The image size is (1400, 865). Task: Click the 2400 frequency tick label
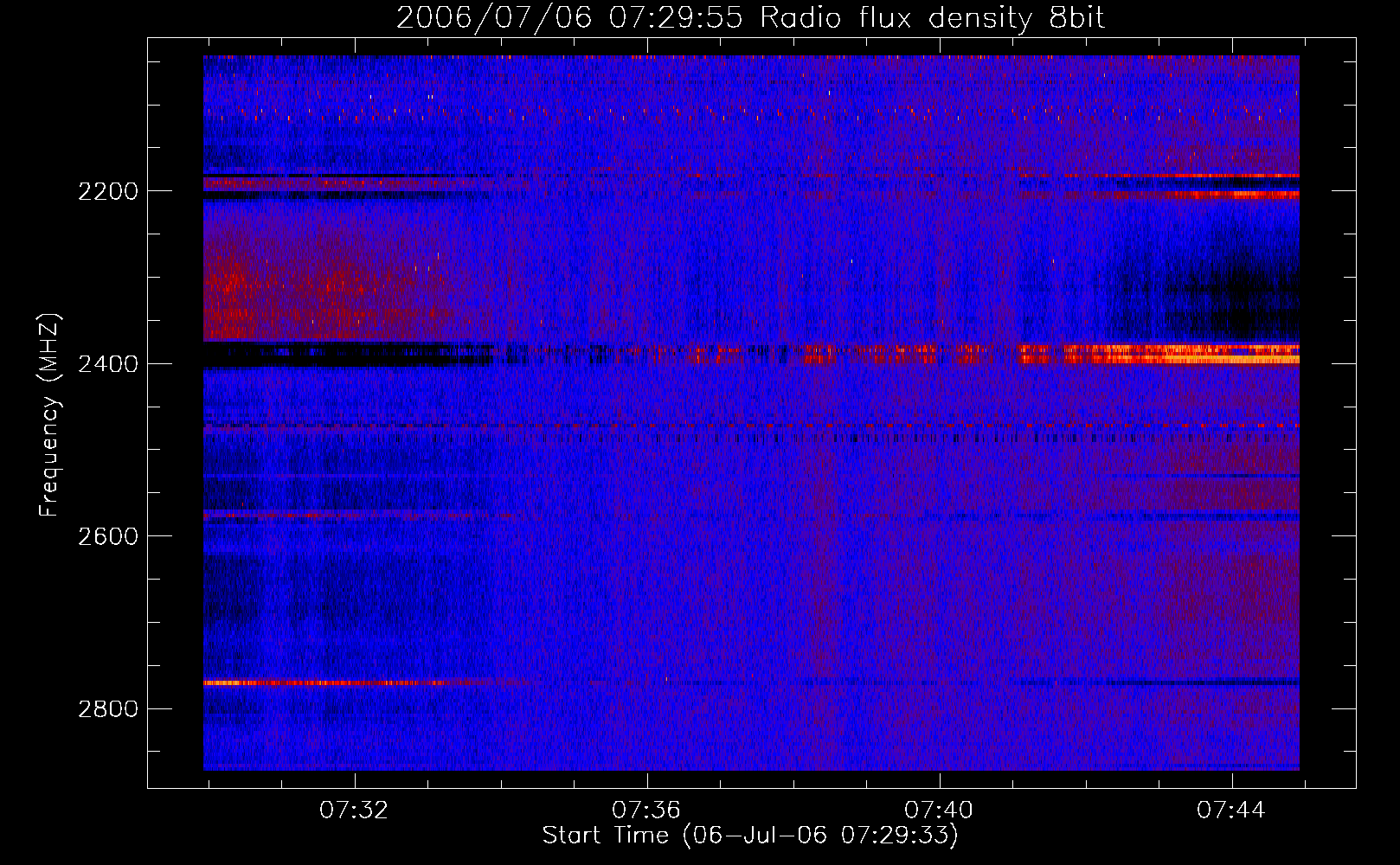[108, 364]
